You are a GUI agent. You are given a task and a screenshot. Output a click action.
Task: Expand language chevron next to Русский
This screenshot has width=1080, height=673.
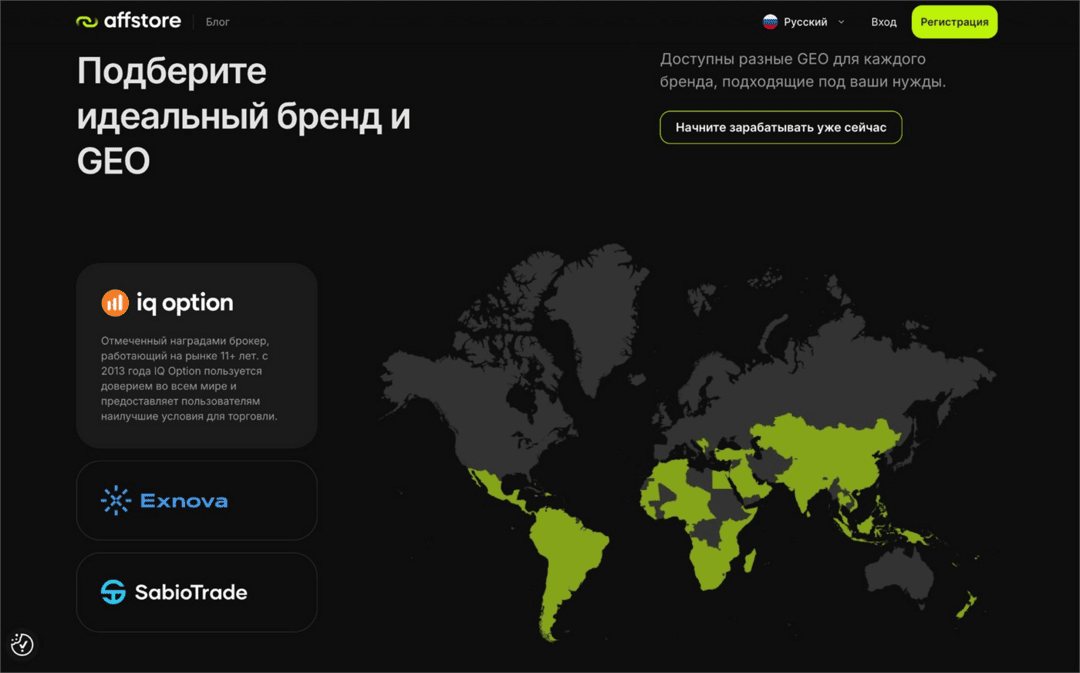841,22
